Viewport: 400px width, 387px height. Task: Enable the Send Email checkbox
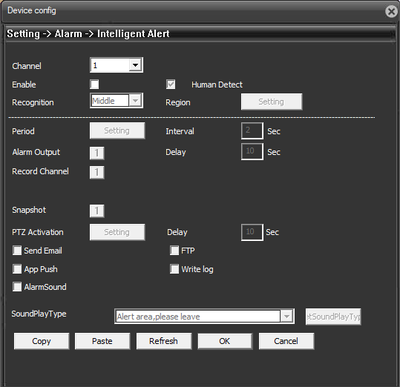[x=17, y=250]
